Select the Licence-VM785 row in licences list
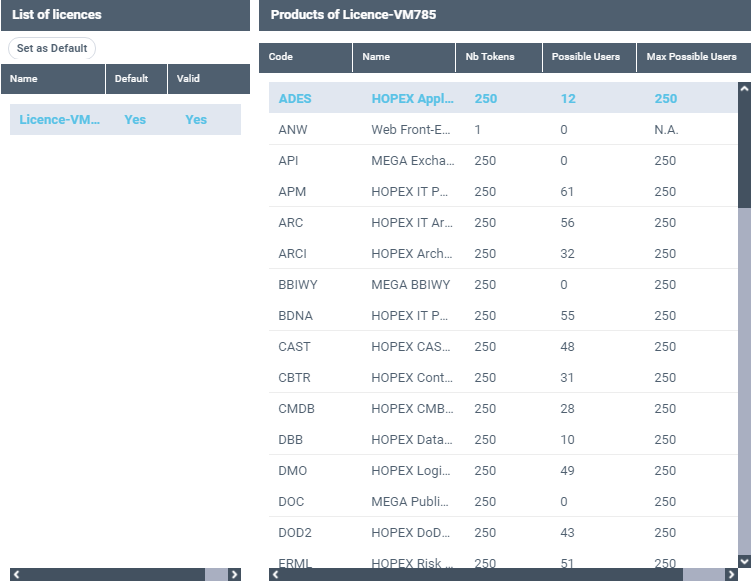 pyautogui.click(x=124, y=119)
